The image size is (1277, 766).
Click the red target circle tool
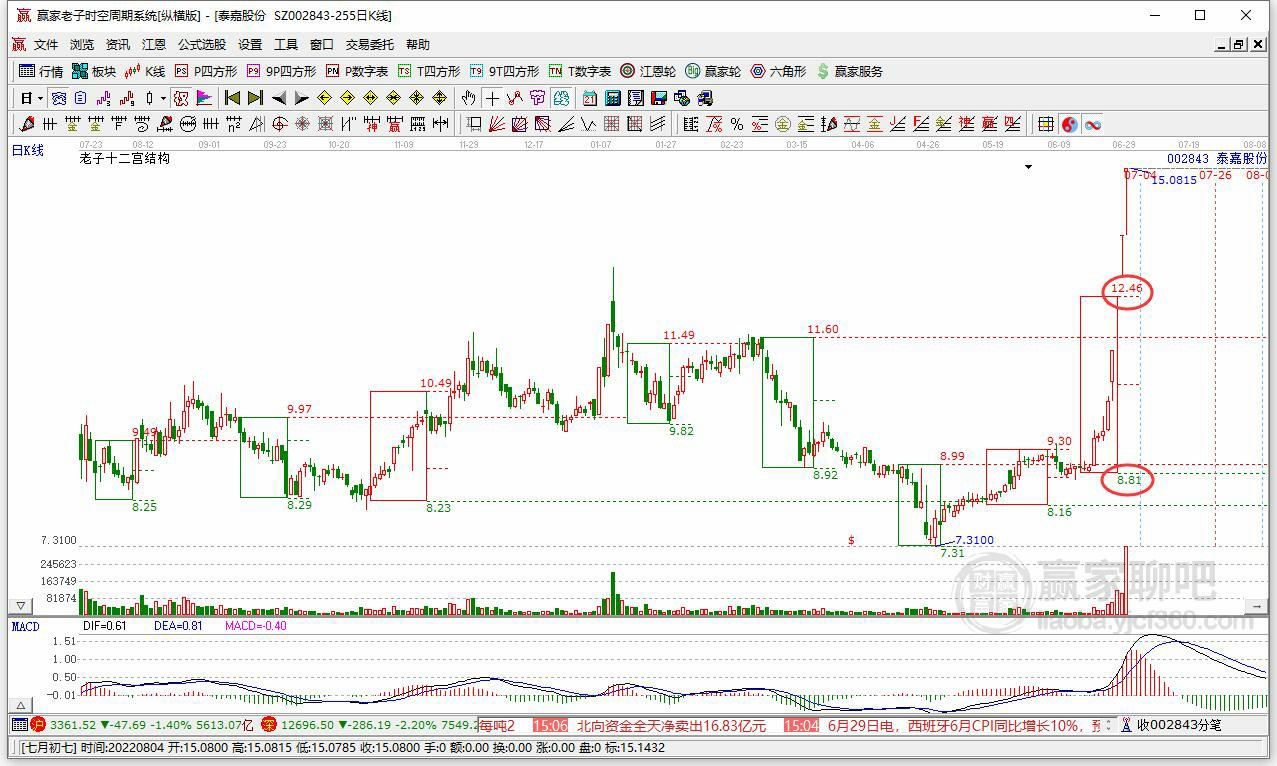tap(280, 124)
